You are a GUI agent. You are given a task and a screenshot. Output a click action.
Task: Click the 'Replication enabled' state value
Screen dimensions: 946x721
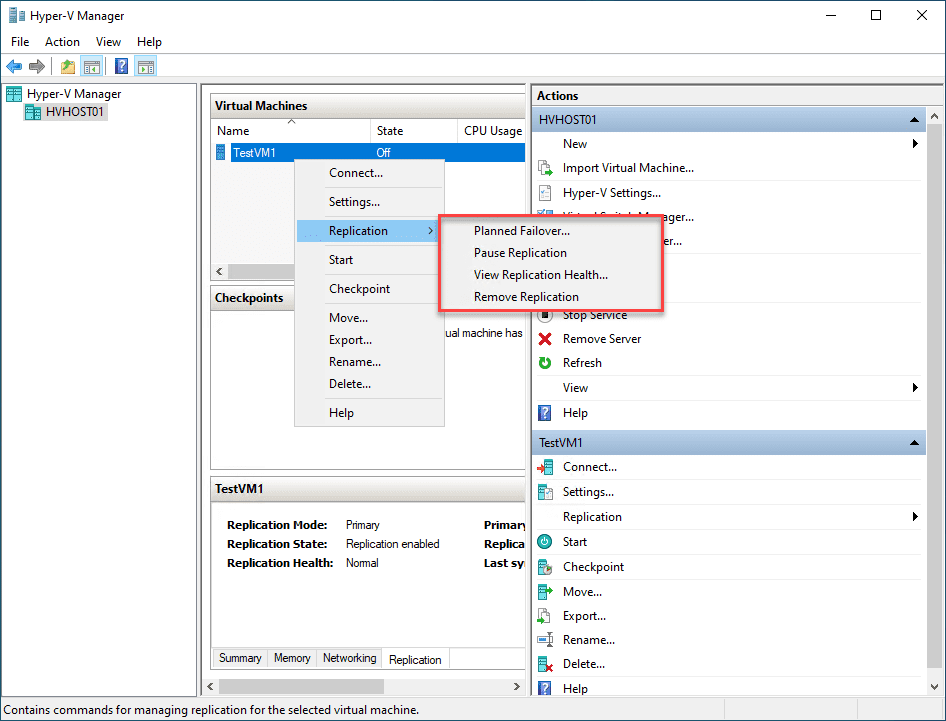point(393,544)
